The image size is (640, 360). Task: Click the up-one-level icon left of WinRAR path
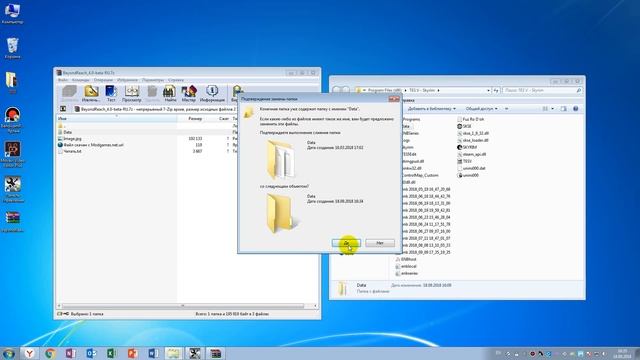(63, 109)
